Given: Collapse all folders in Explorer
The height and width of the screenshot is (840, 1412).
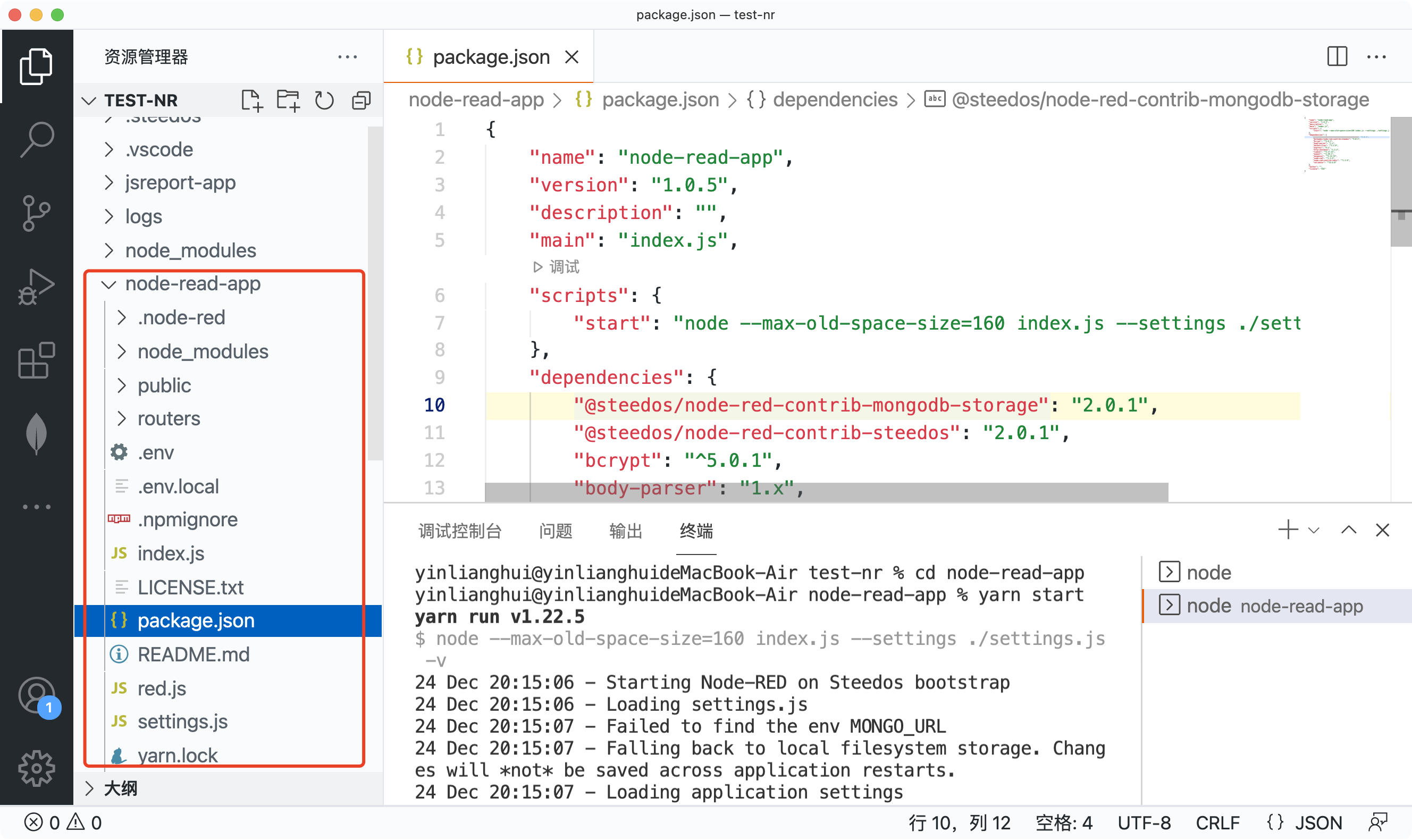Looking at the screenshot, I should click(x=361, y=101).
